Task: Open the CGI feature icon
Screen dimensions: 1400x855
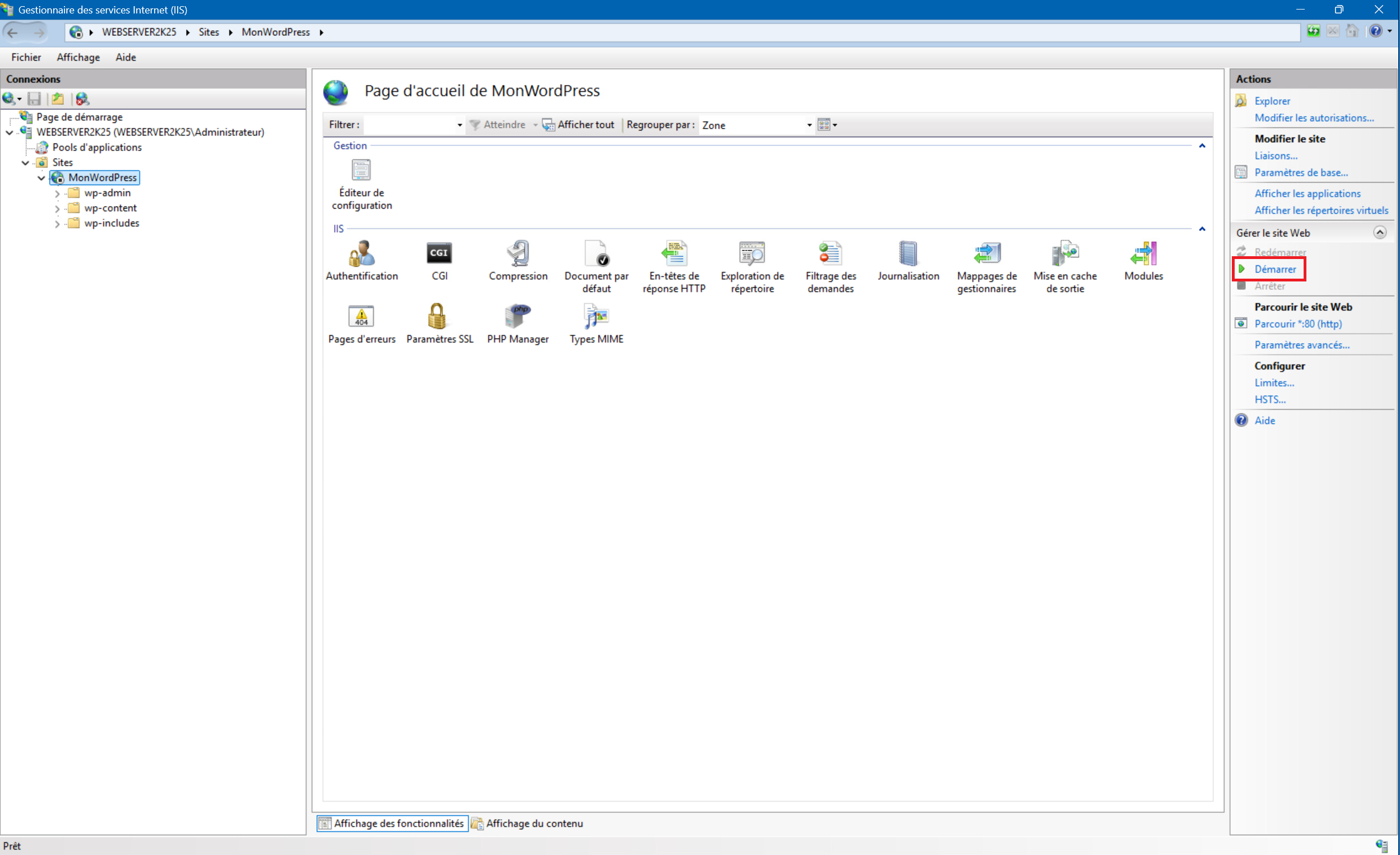Action: [x=439, y=253]
